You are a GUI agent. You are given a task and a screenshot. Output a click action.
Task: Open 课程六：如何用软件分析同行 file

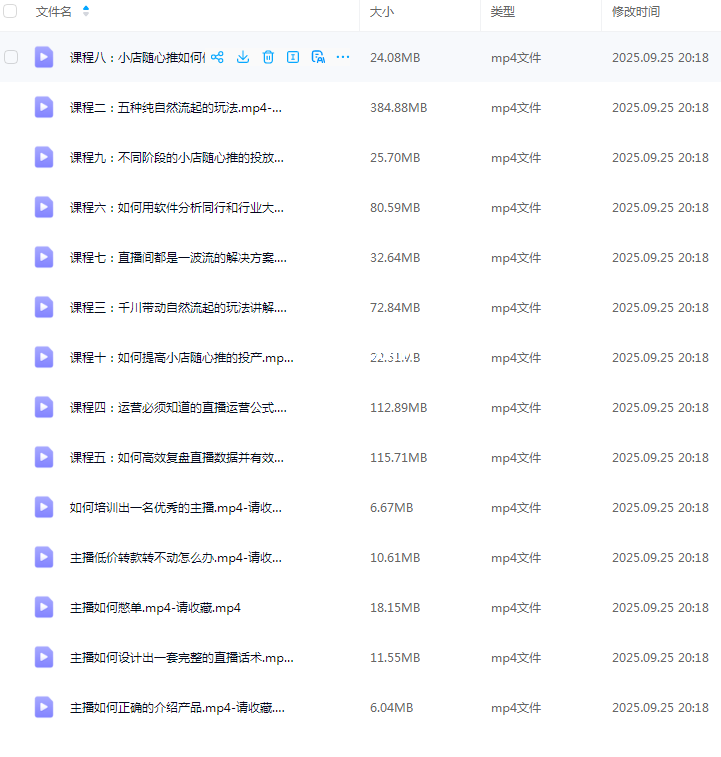tap(177, 207)
